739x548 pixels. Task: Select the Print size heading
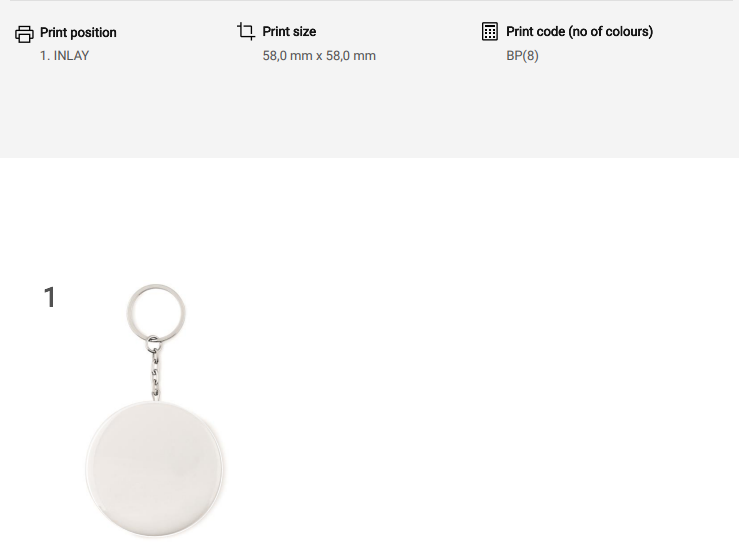click(x=289, y=32)
